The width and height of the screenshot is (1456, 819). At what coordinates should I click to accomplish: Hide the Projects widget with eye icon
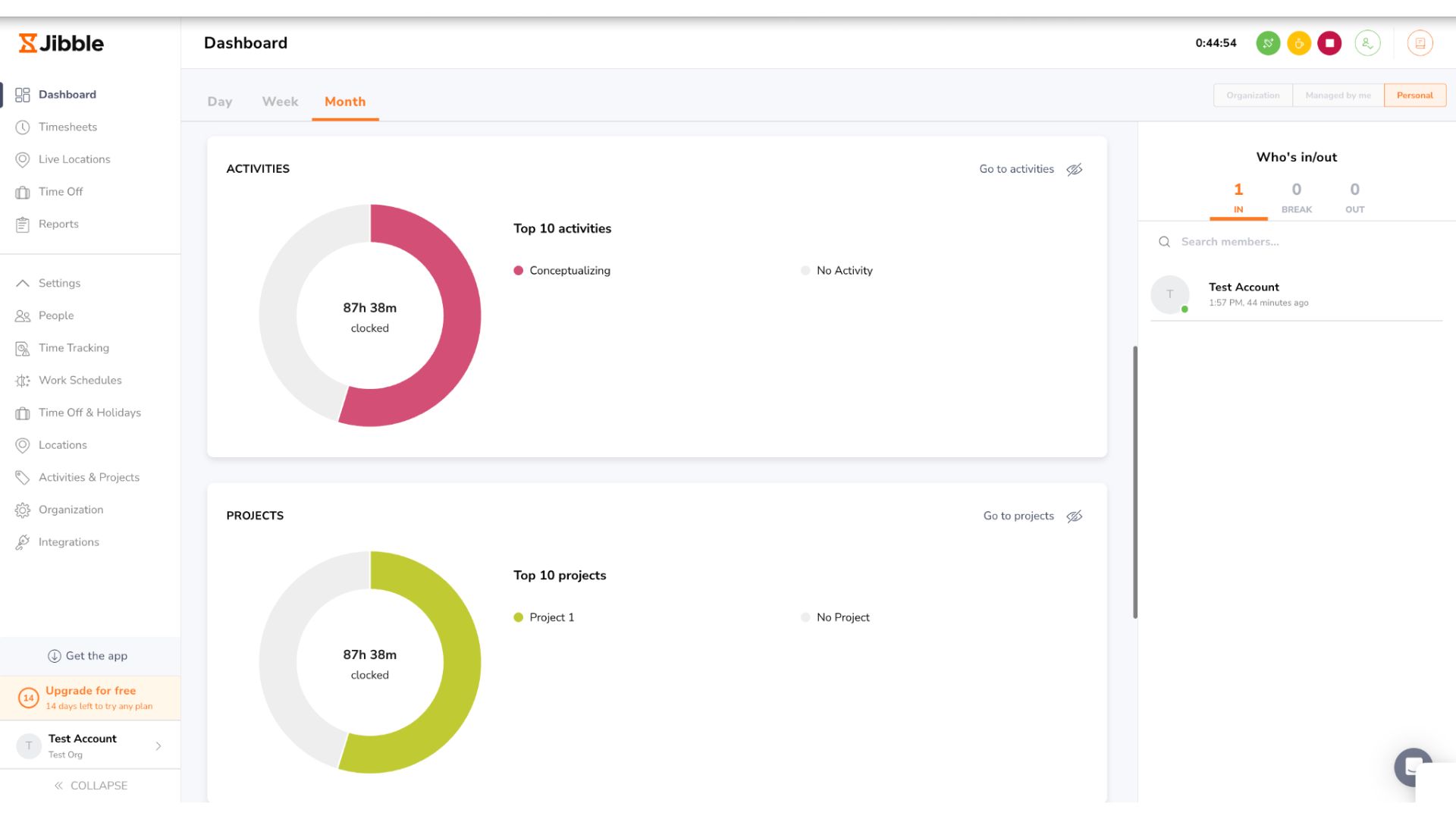(1075, 516)
